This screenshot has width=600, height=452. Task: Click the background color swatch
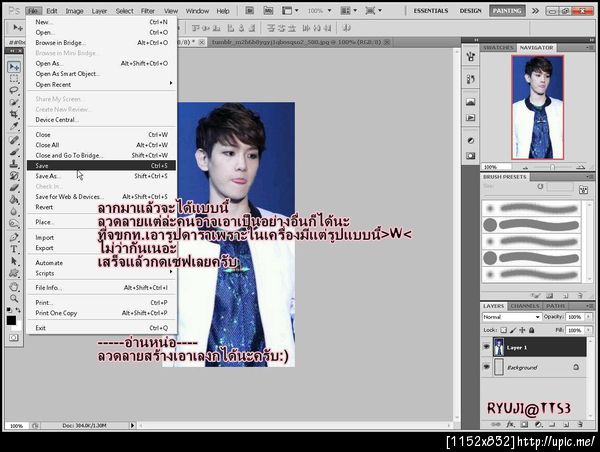[x=17, y=326]
